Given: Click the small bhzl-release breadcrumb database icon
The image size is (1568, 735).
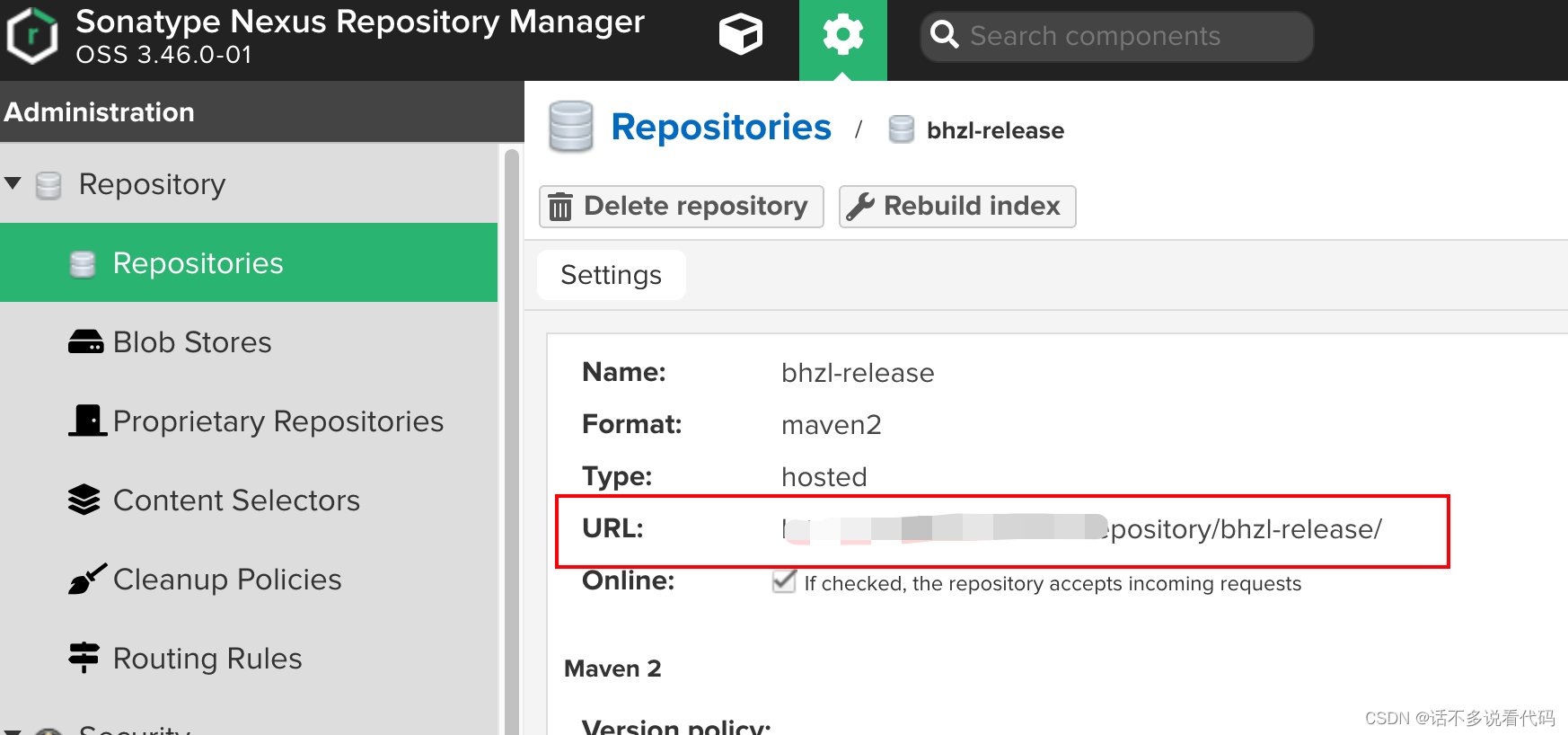Looking at the screenshot, I should click(902, 129).
